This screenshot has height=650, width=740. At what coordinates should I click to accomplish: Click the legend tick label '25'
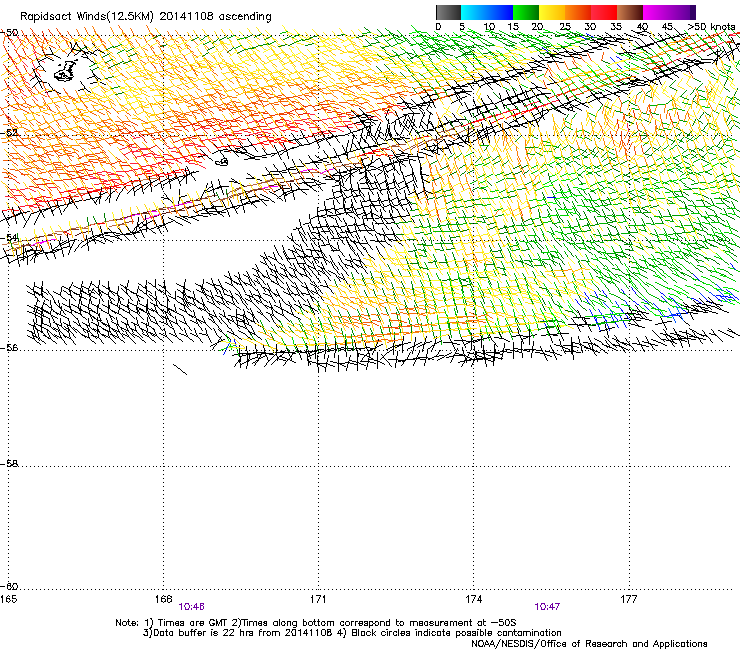click(565, 27)
